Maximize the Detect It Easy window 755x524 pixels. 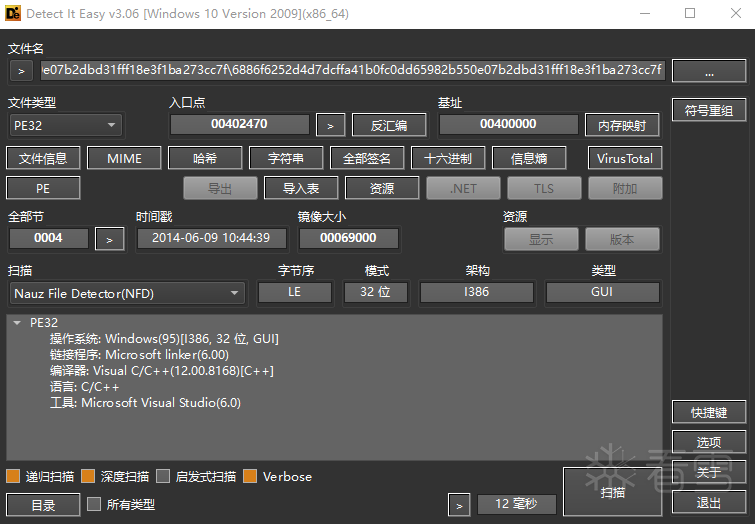pos(690,13)
